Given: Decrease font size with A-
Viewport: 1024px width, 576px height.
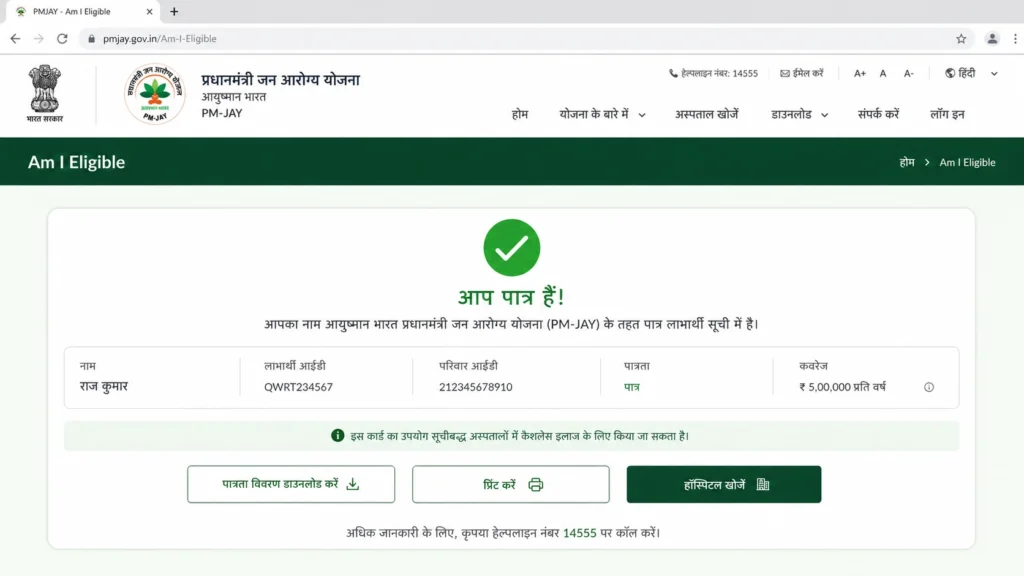Looking at the screenshot, I should point(908,73).
